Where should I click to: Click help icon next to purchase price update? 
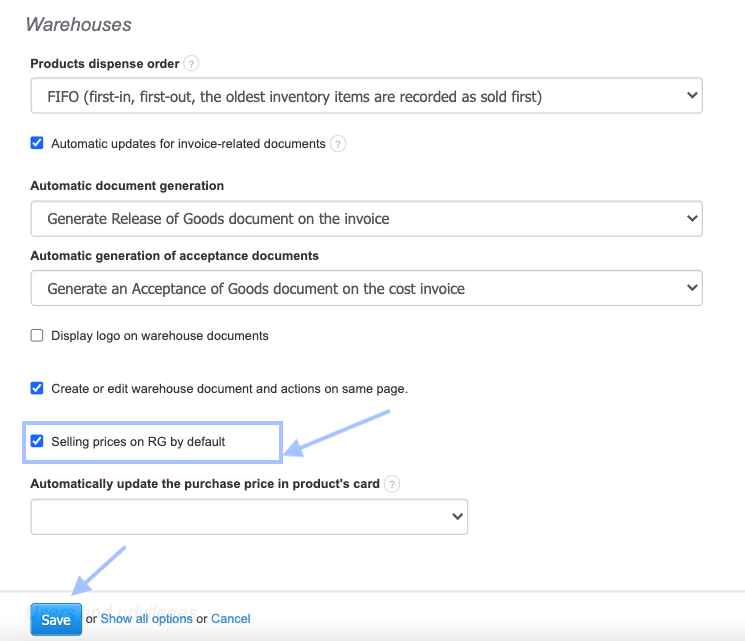click(392, 484)
